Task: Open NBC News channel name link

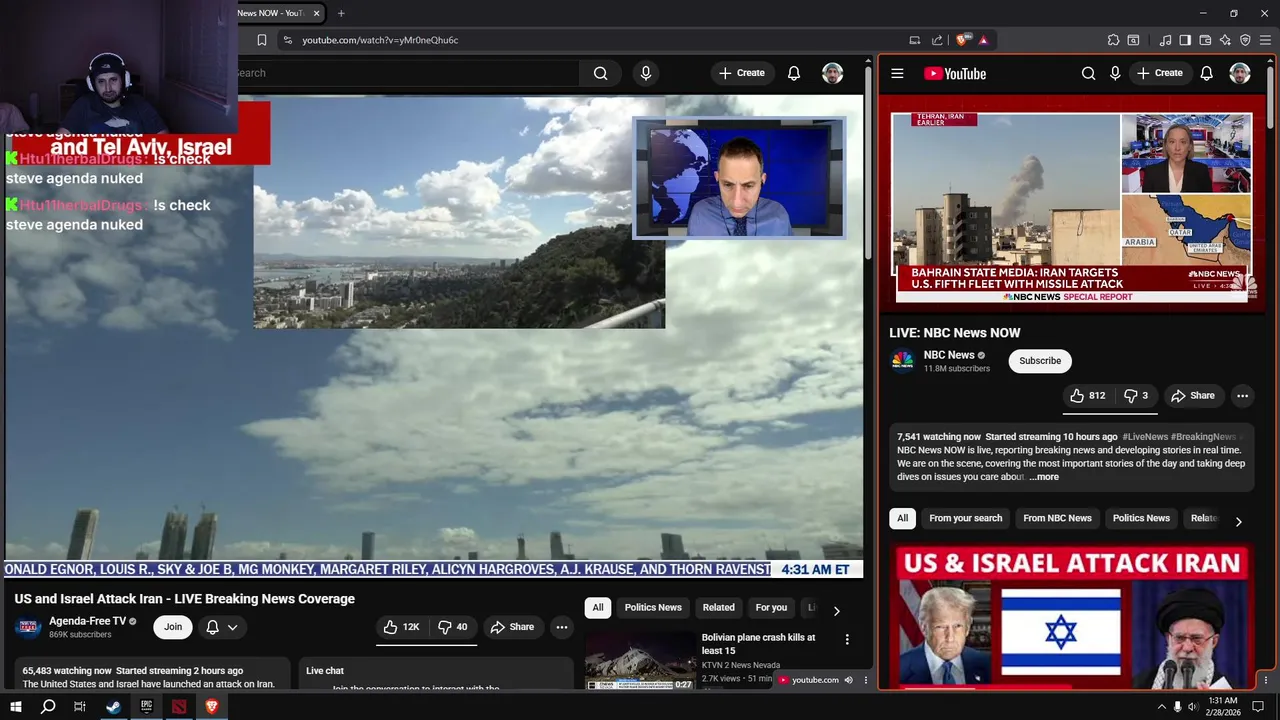Action: [x=949, y=355]
